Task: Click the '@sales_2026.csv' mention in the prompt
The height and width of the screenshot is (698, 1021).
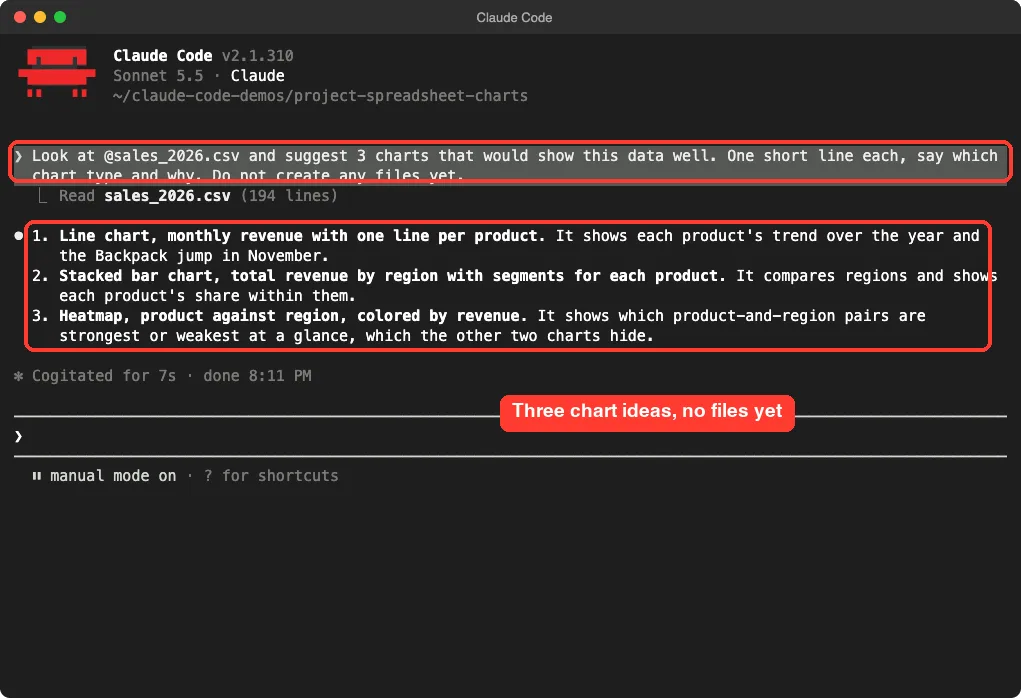Action: tap(172, 156)
